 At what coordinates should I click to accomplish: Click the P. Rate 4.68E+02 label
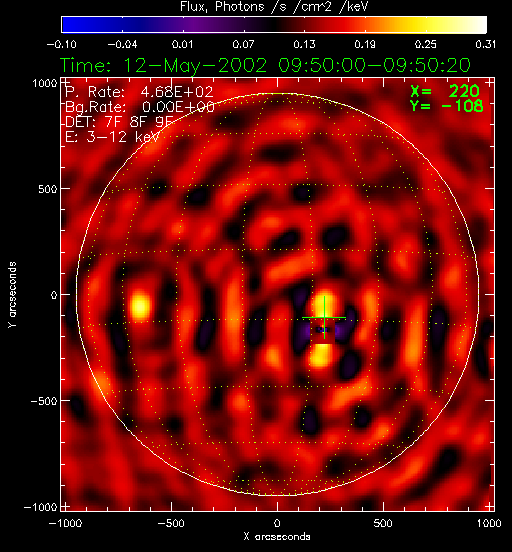tap(139, 92)
